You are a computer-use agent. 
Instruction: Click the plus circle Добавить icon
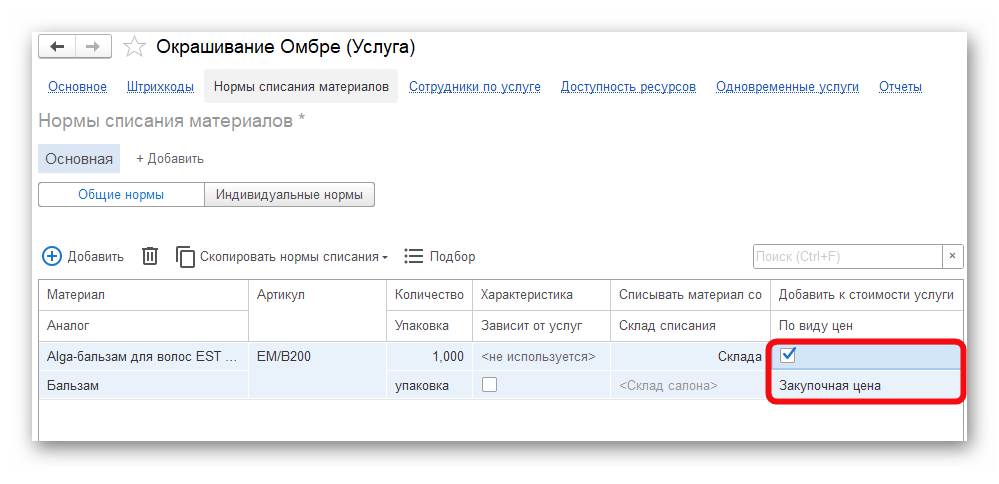click(x=52, y=256)
